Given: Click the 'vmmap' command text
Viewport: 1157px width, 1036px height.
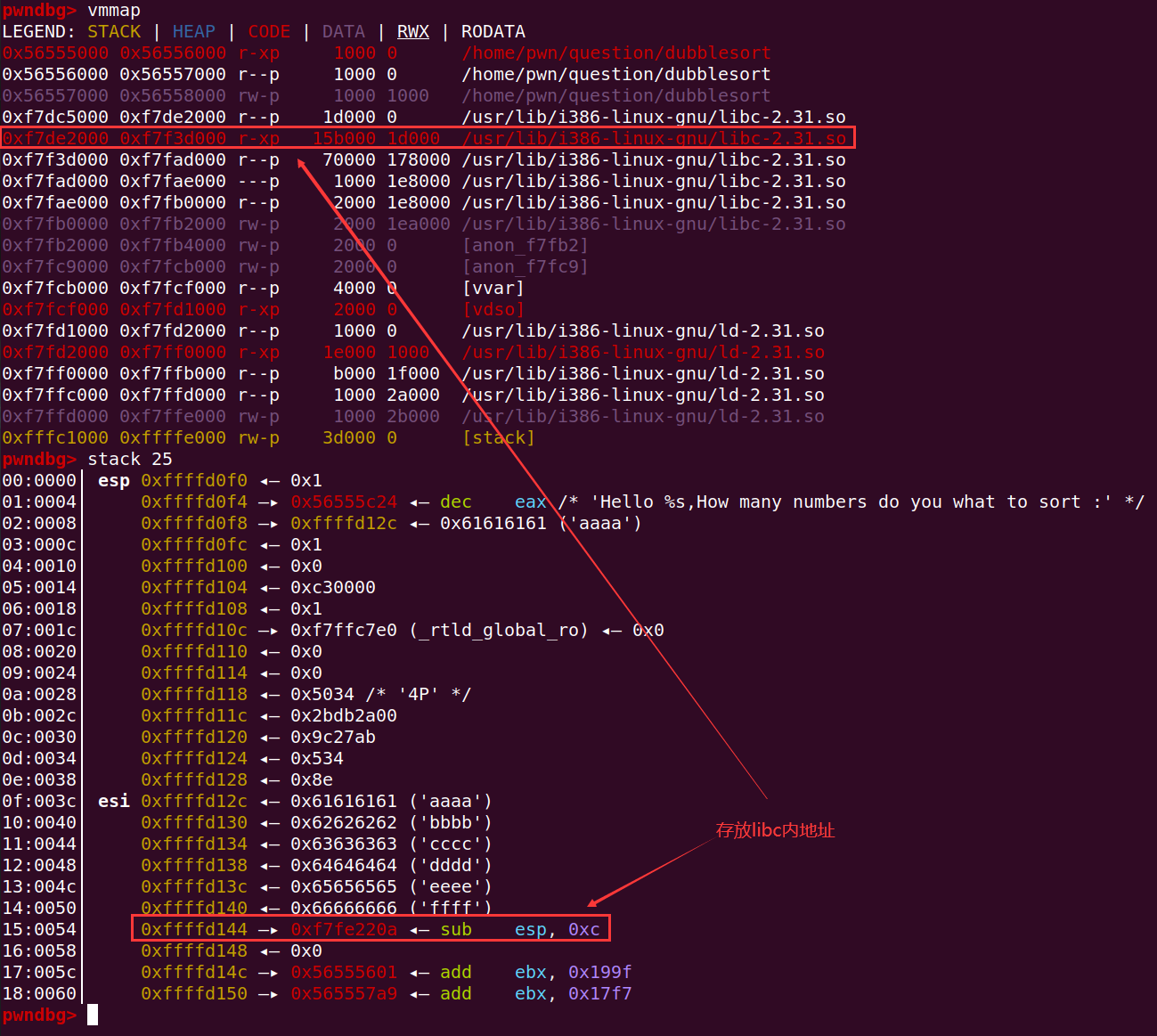Looking at the screenshot, I should pos(114,11).
